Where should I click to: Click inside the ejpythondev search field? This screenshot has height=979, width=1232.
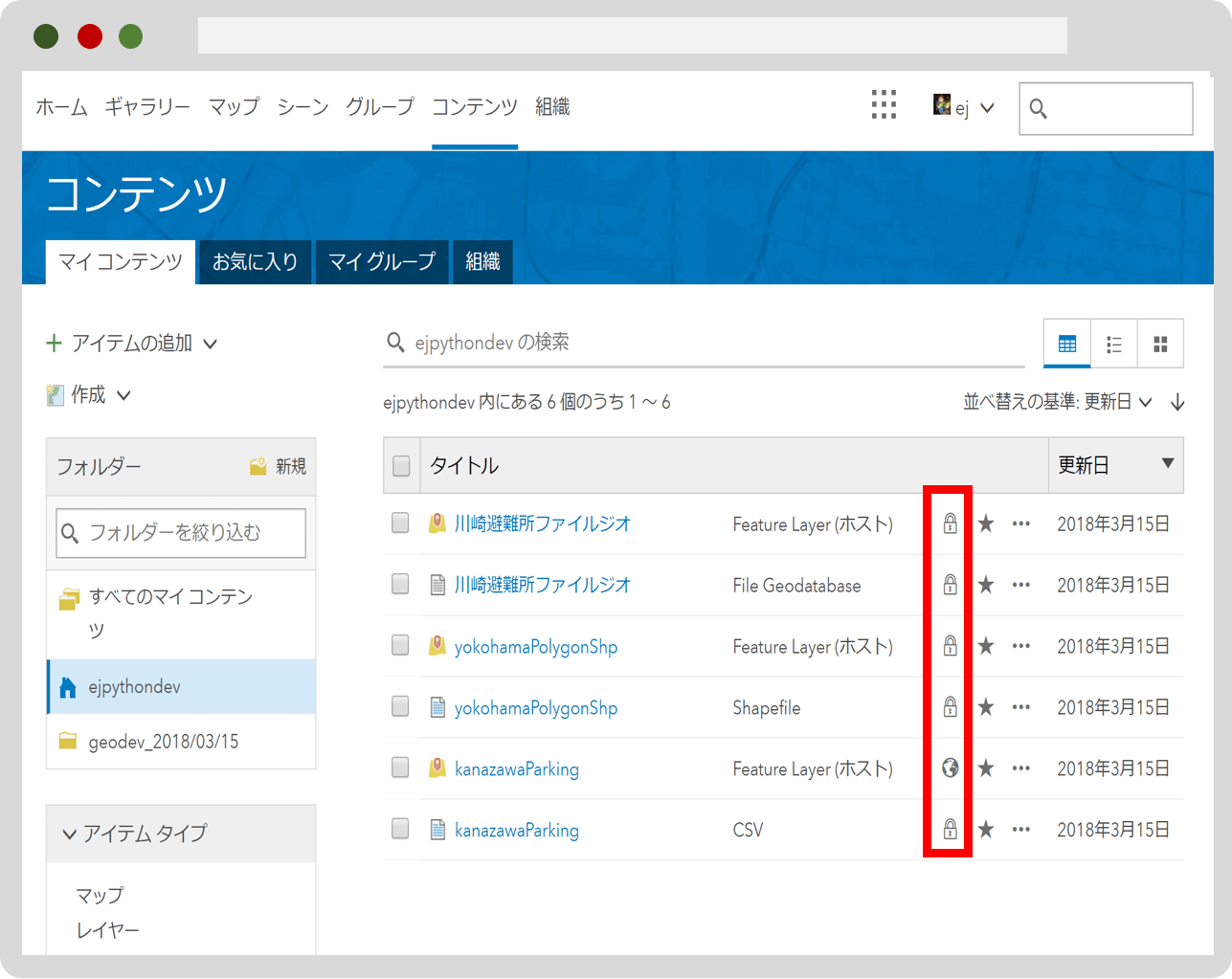point(670,343)
